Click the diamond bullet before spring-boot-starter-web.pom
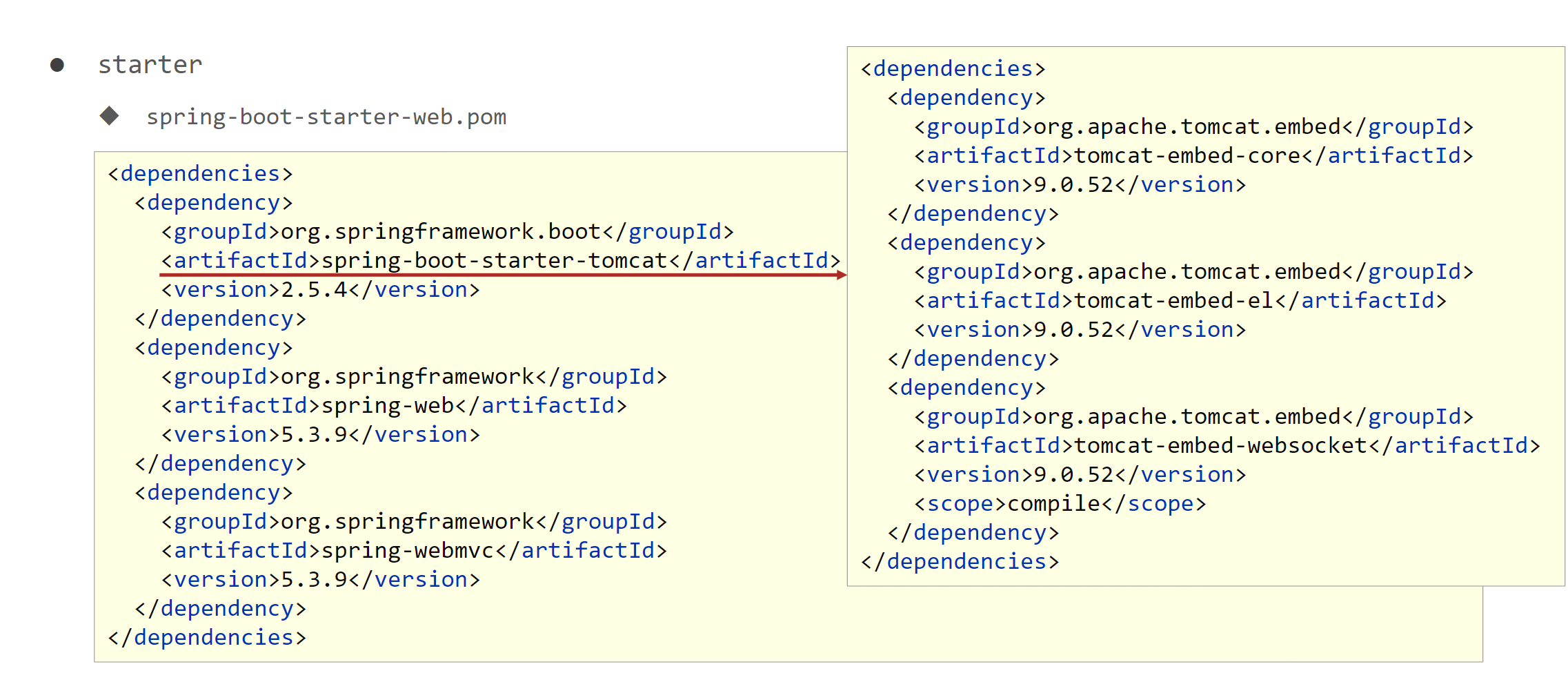This screenshot has height=691, width=1568. pos(109,116)
